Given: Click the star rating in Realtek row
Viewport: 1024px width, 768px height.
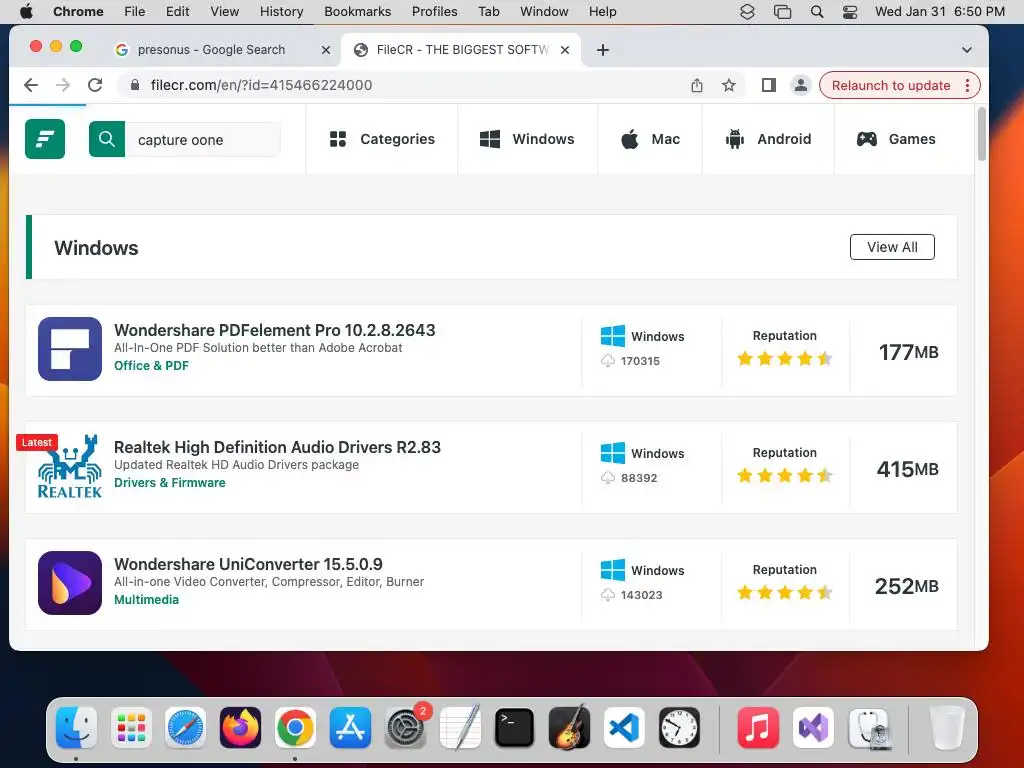Looking at the screenshot, I should [x=784, y=475].
